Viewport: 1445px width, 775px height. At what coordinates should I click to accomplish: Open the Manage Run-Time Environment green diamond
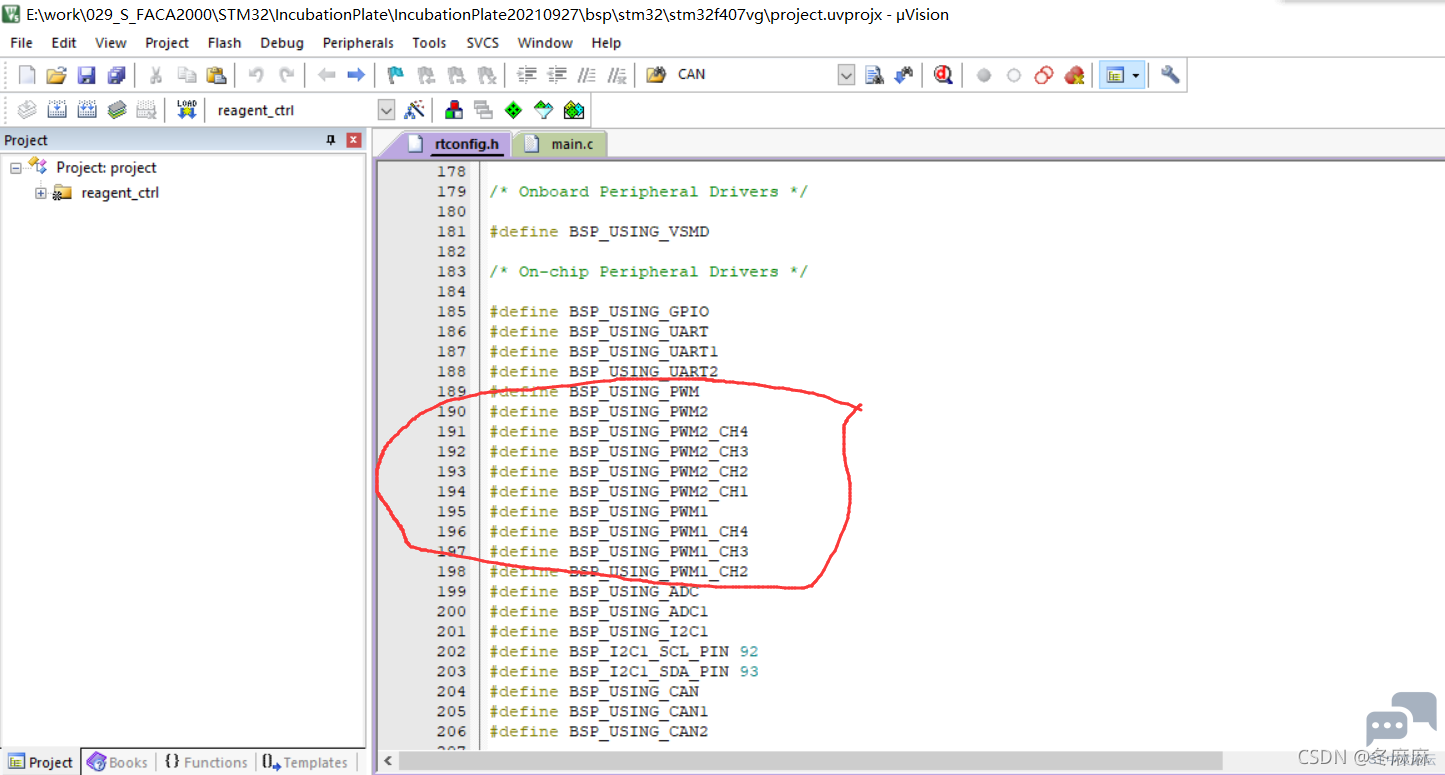[513, 110]
